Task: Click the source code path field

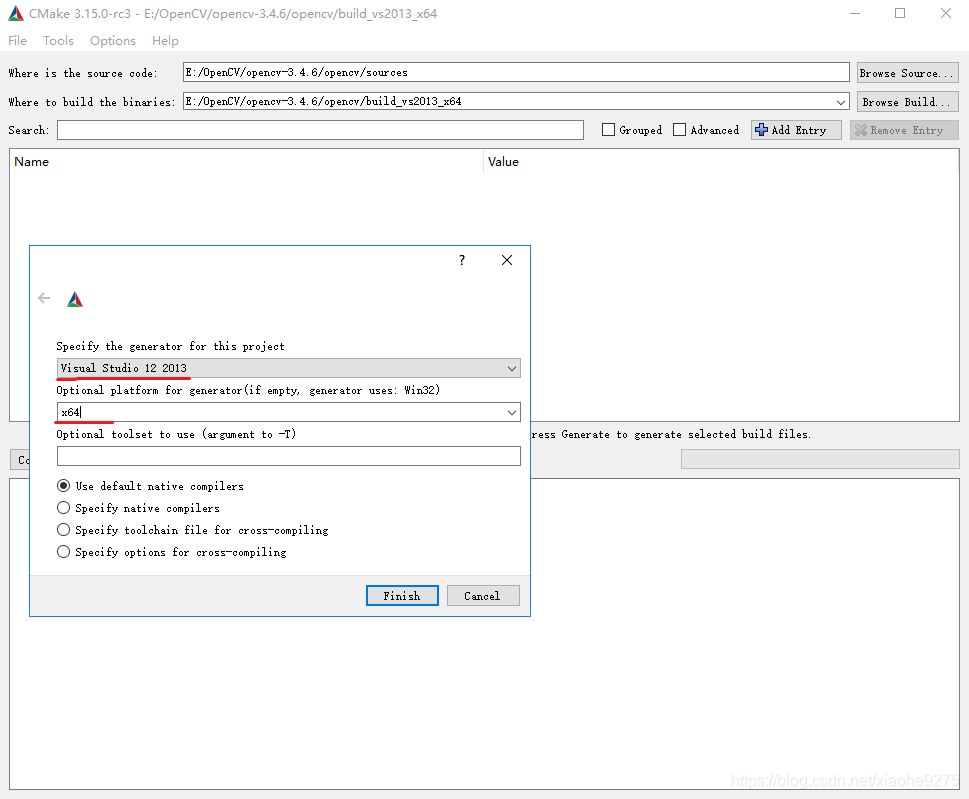Action: (x=516, y=72)
